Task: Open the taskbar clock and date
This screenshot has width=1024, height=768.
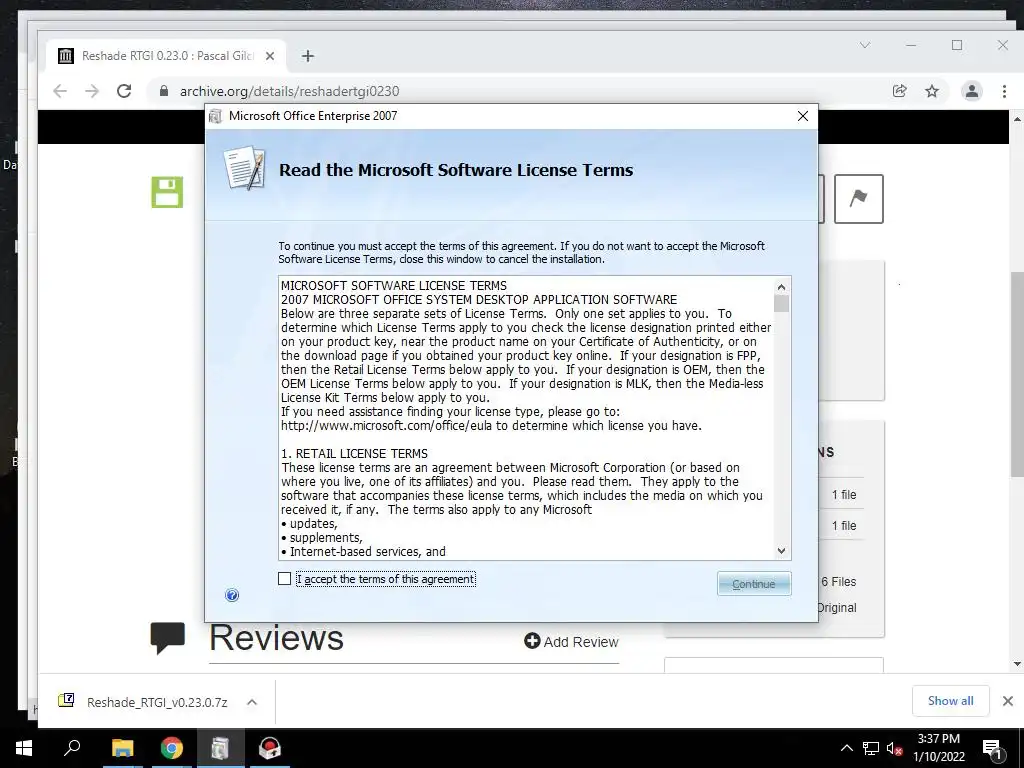Action: coord(938,748)
